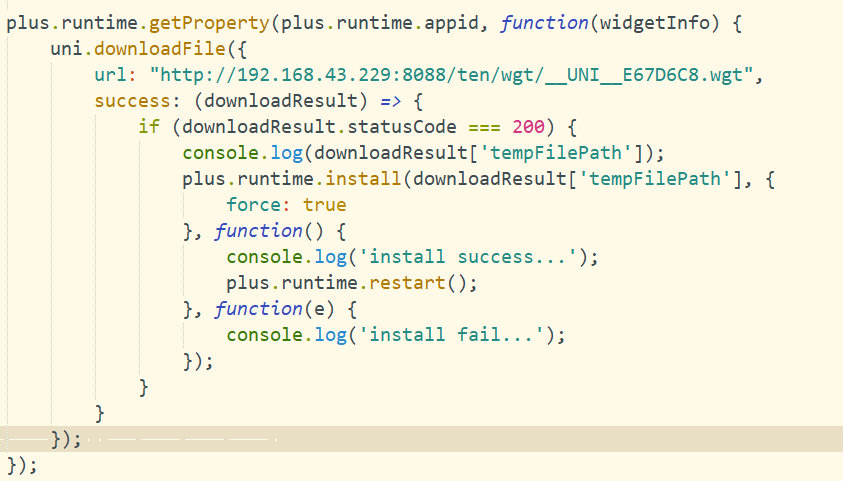
Task: Click the downloadFile method call
Action: (160, 49)
